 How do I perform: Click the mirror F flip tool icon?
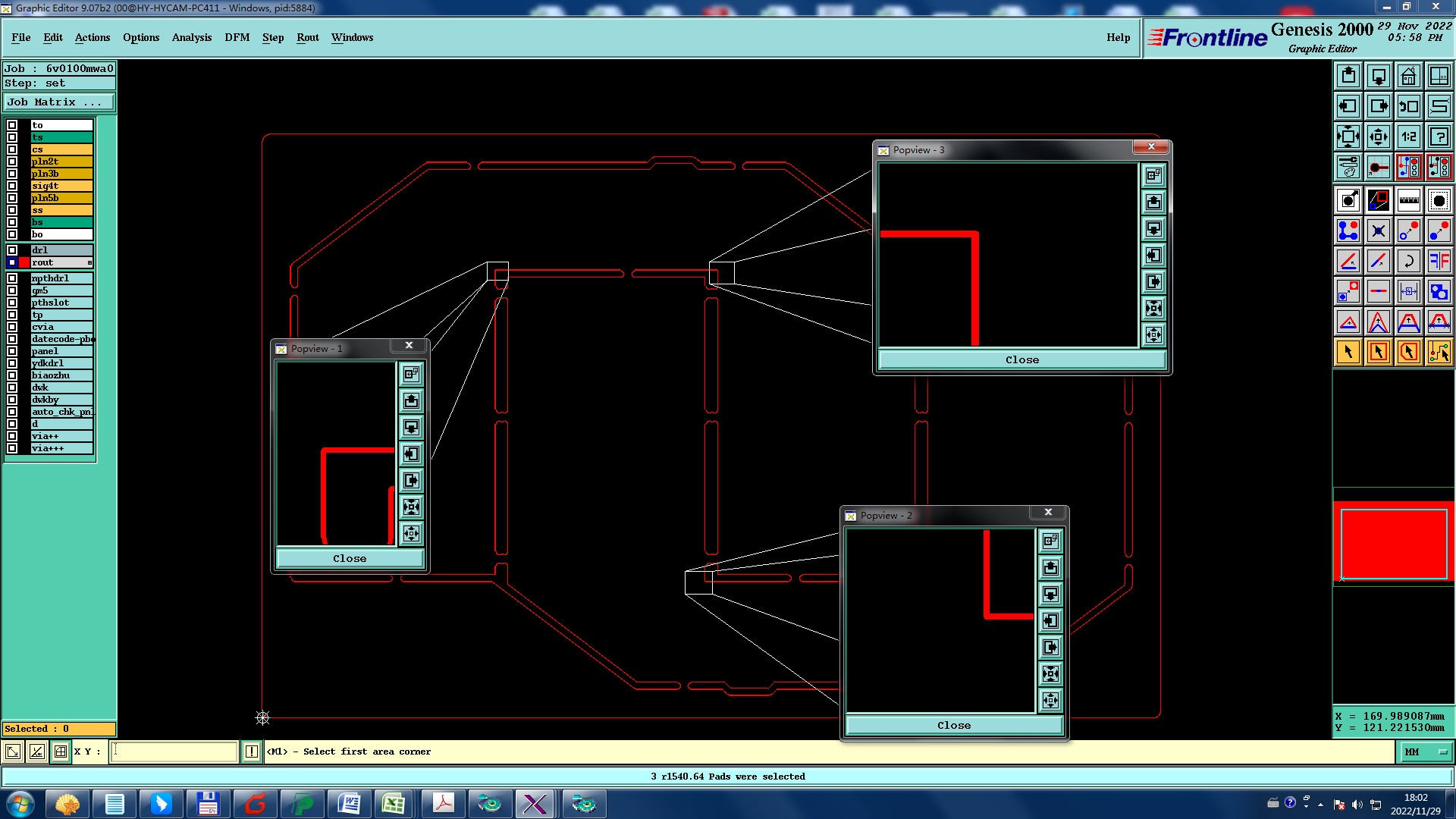click(x=1439, y=261)
